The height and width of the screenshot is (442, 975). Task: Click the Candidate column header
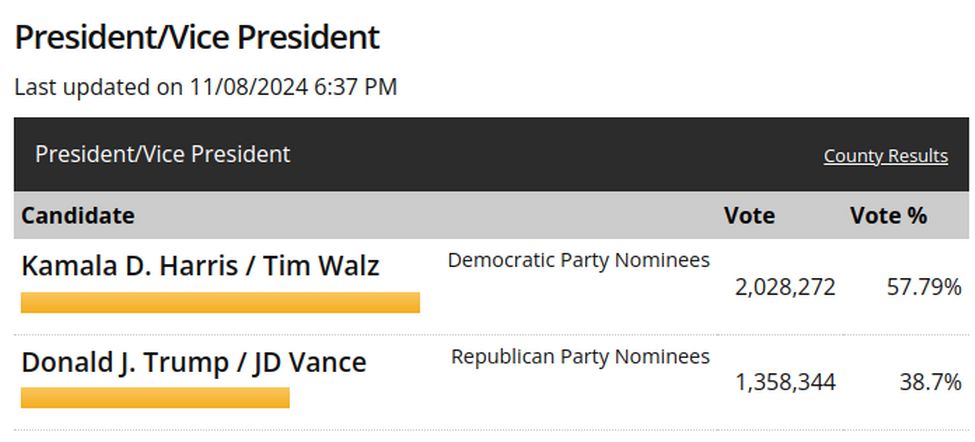[78, 216]
